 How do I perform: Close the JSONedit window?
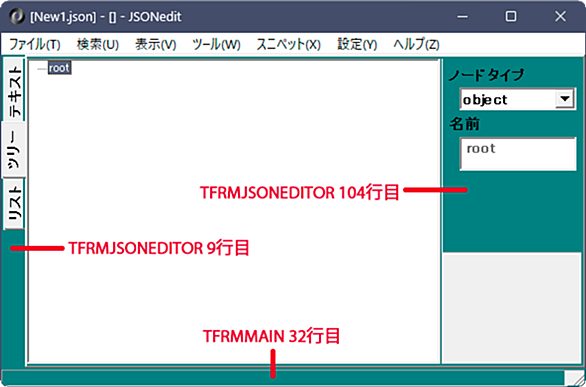(x=560, y=16)
